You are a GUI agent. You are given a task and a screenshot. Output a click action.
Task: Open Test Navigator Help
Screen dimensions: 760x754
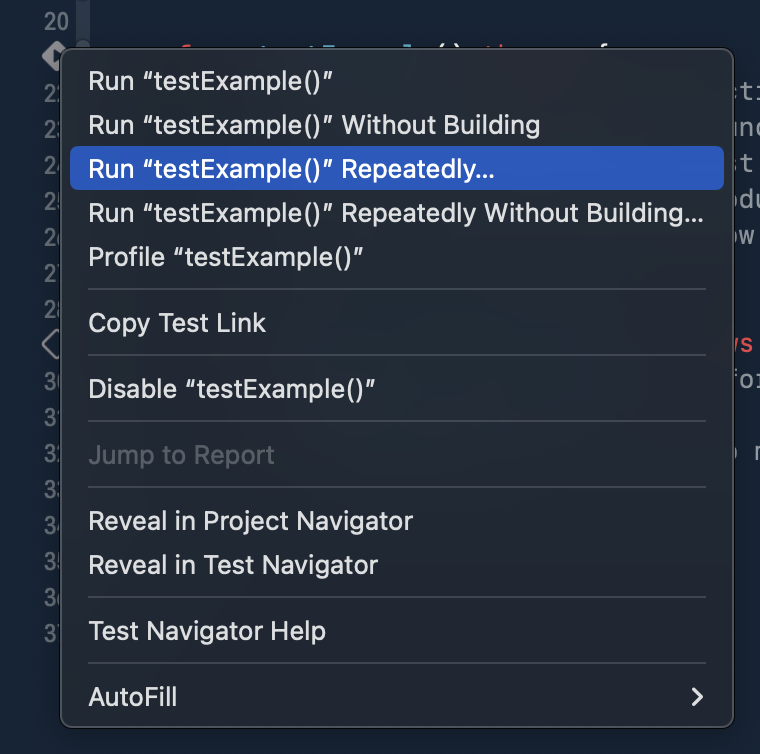pos(396,631)
